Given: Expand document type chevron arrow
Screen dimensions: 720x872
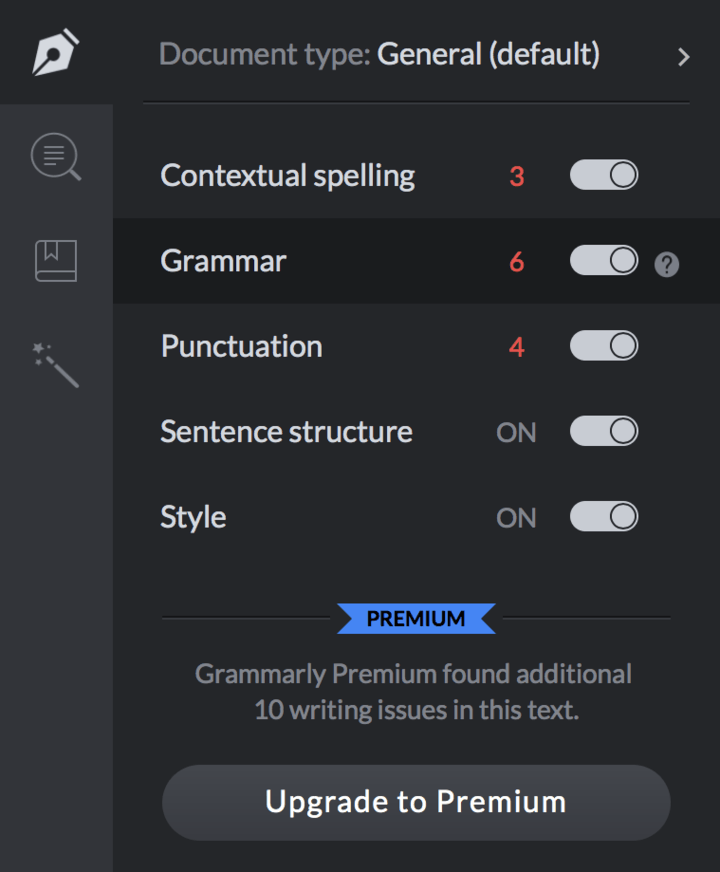Looking at the screenshot, I should point(684,57).
